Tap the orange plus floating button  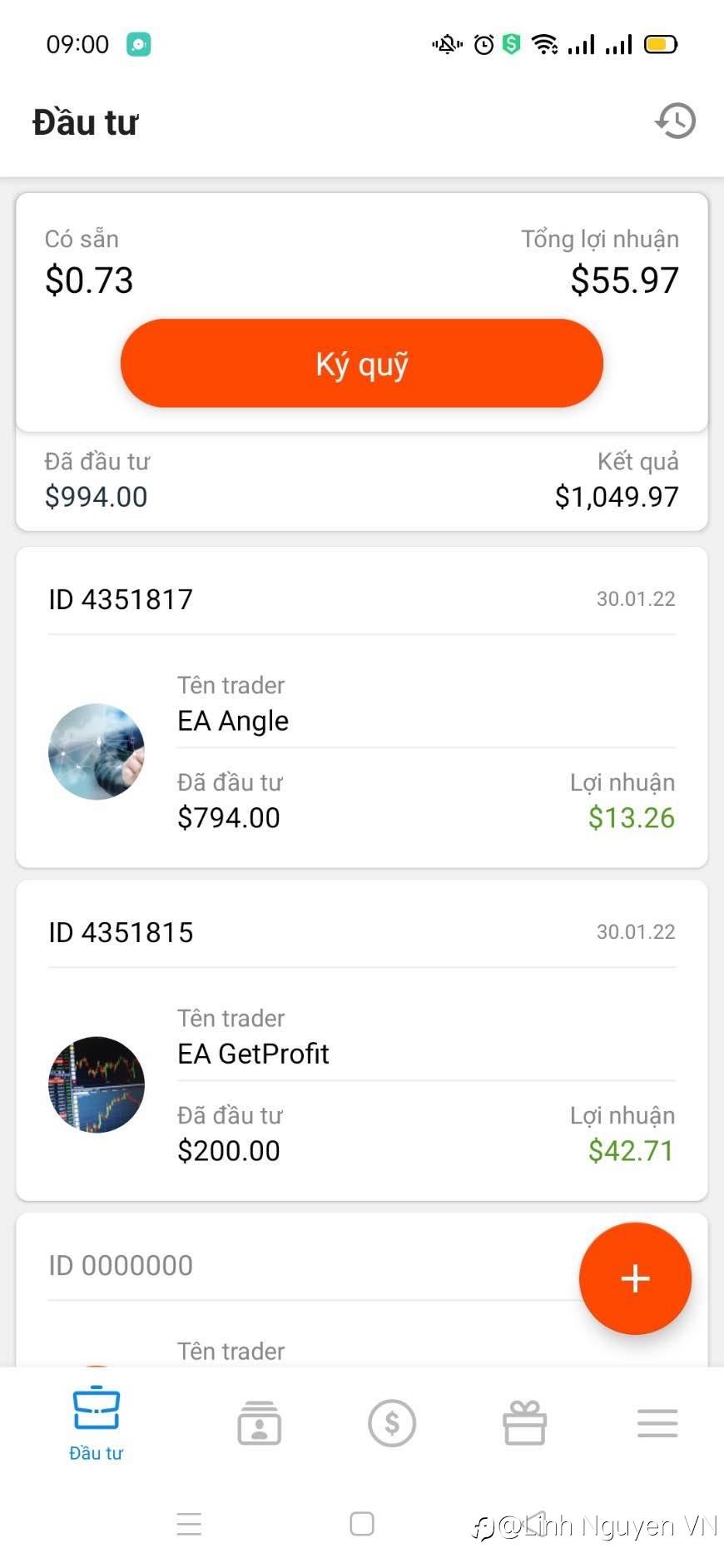[635, 1278]
